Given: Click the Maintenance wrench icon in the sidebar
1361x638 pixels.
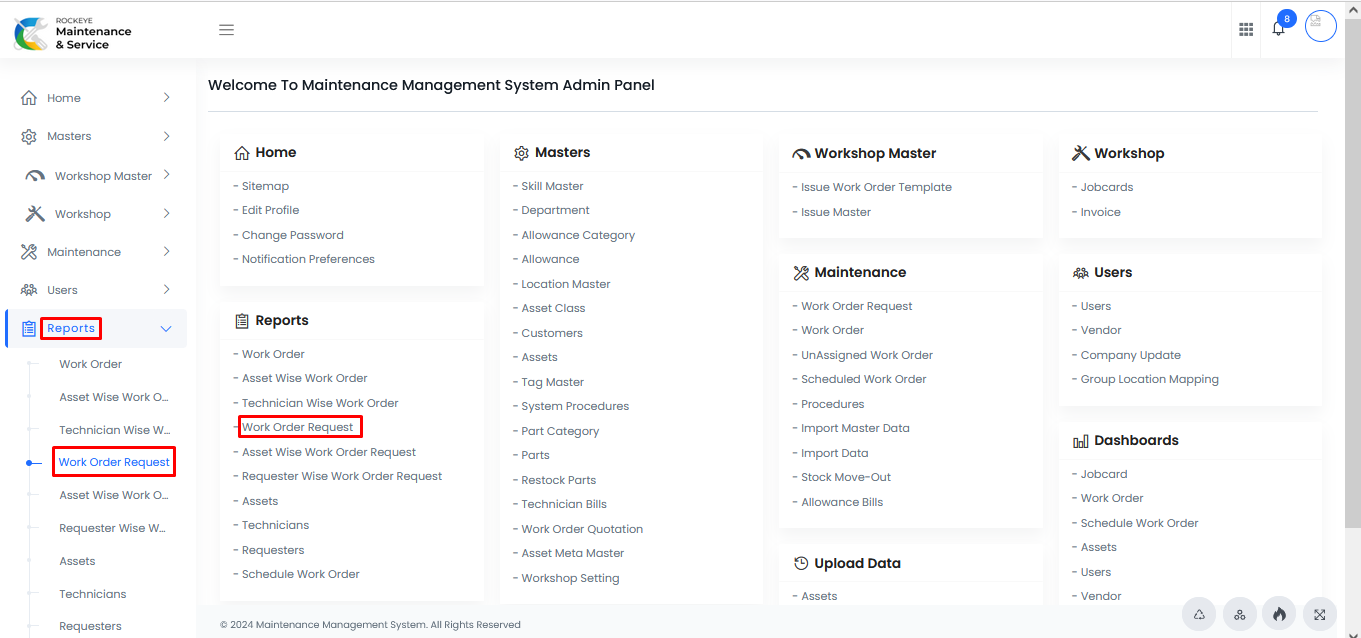Looking at the screenshot, I should tap(29, 252).
